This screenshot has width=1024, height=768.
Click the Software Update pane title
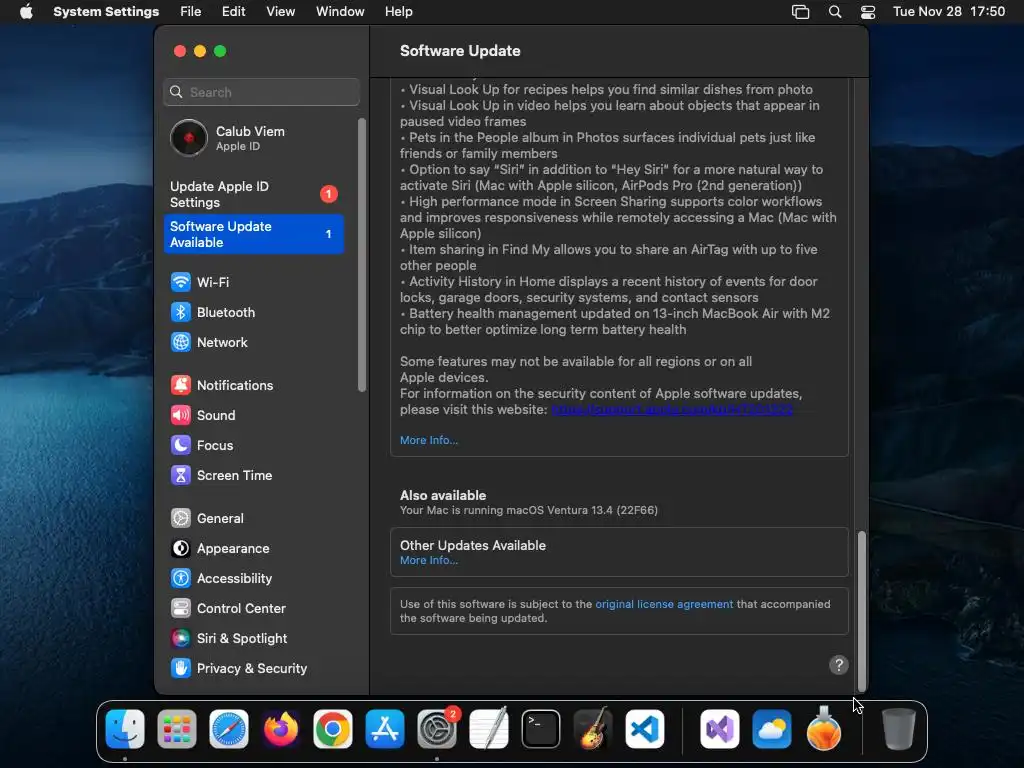460,51
